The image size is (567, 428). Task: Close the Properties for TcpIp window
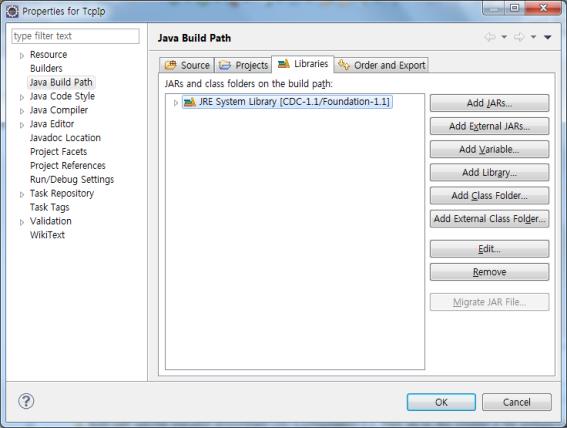coord(543,8)
